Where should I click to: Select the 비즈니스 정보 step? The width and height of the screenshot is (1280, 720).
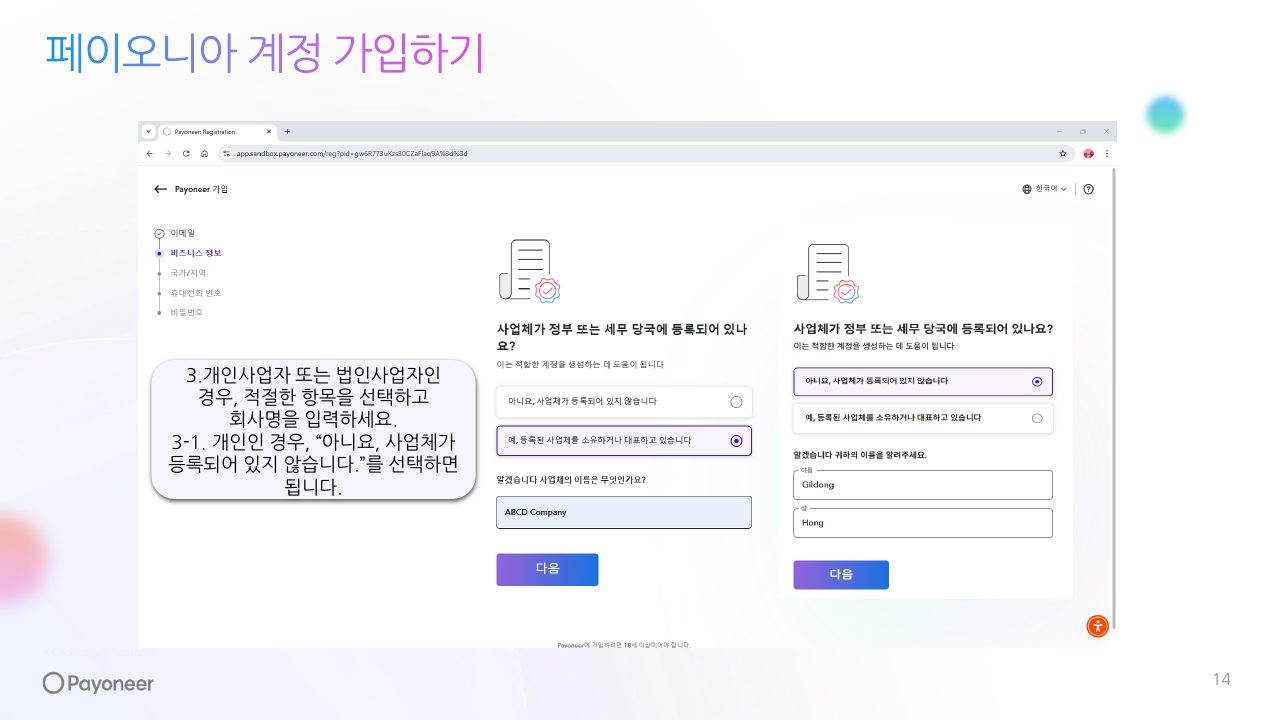196,253
